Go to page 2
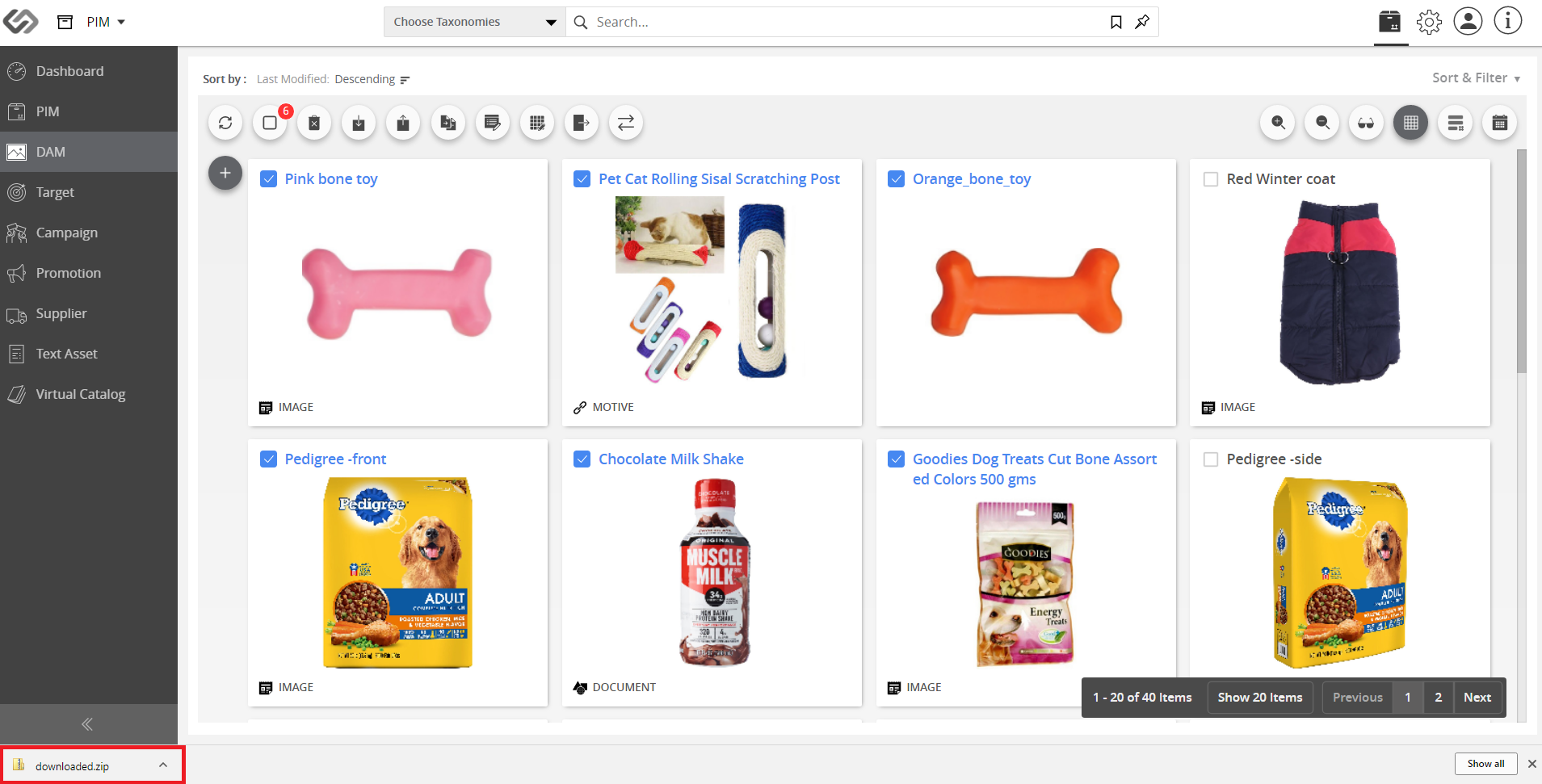Viewport: 1542px width, 784px height. tap(1438, 698)
